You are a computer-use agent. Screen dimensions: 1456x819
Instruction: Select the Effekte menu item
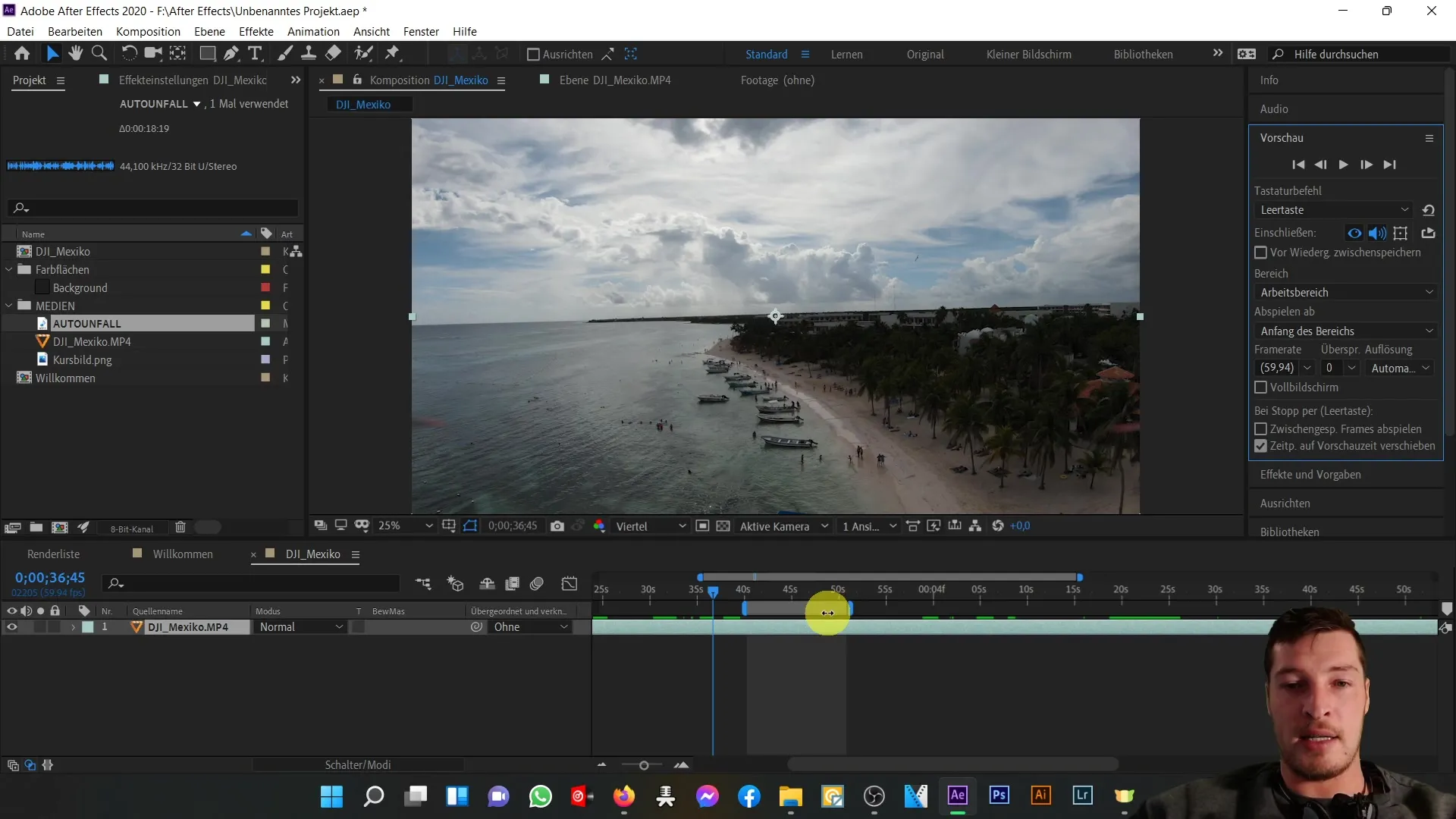(256, 31)
